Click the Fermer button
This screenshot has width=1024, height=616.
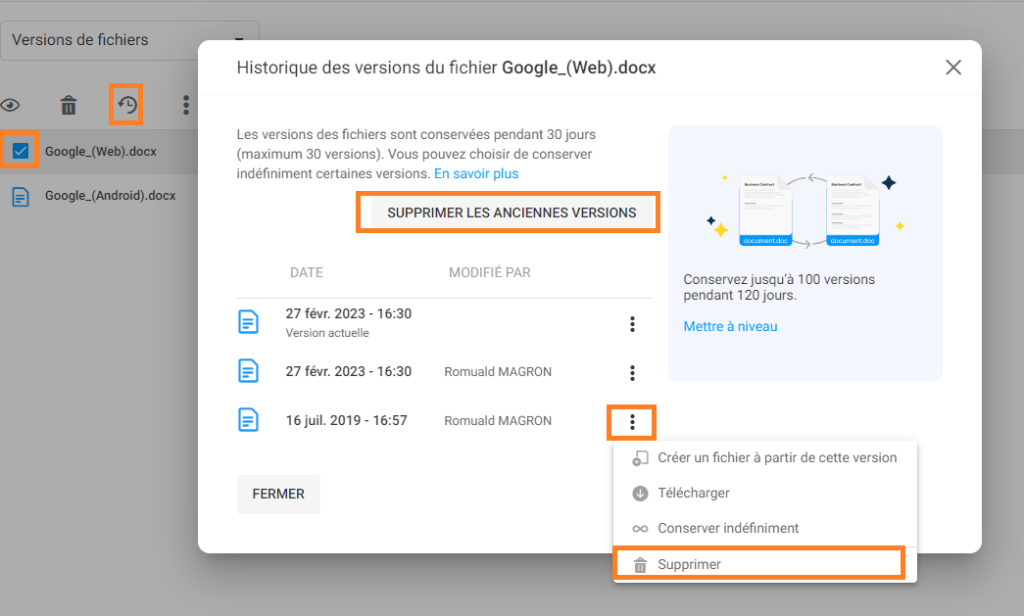[278, 494]
